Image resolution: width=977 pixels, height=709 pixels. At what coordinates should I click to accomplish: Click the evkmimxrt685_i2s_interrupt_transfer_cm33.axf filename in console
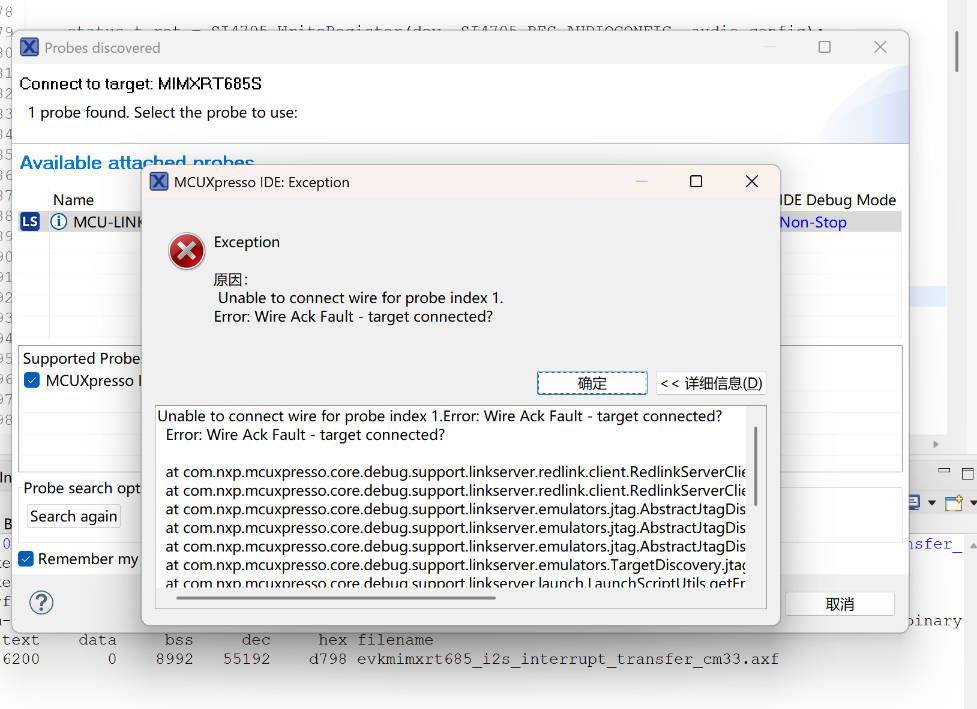(x=568, y=659)
